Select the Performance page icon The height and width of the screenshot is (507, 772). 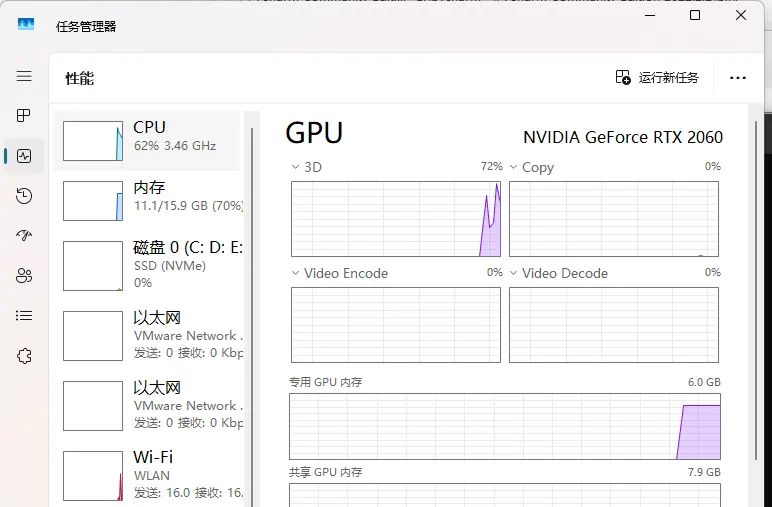click(x=24, y=156)
